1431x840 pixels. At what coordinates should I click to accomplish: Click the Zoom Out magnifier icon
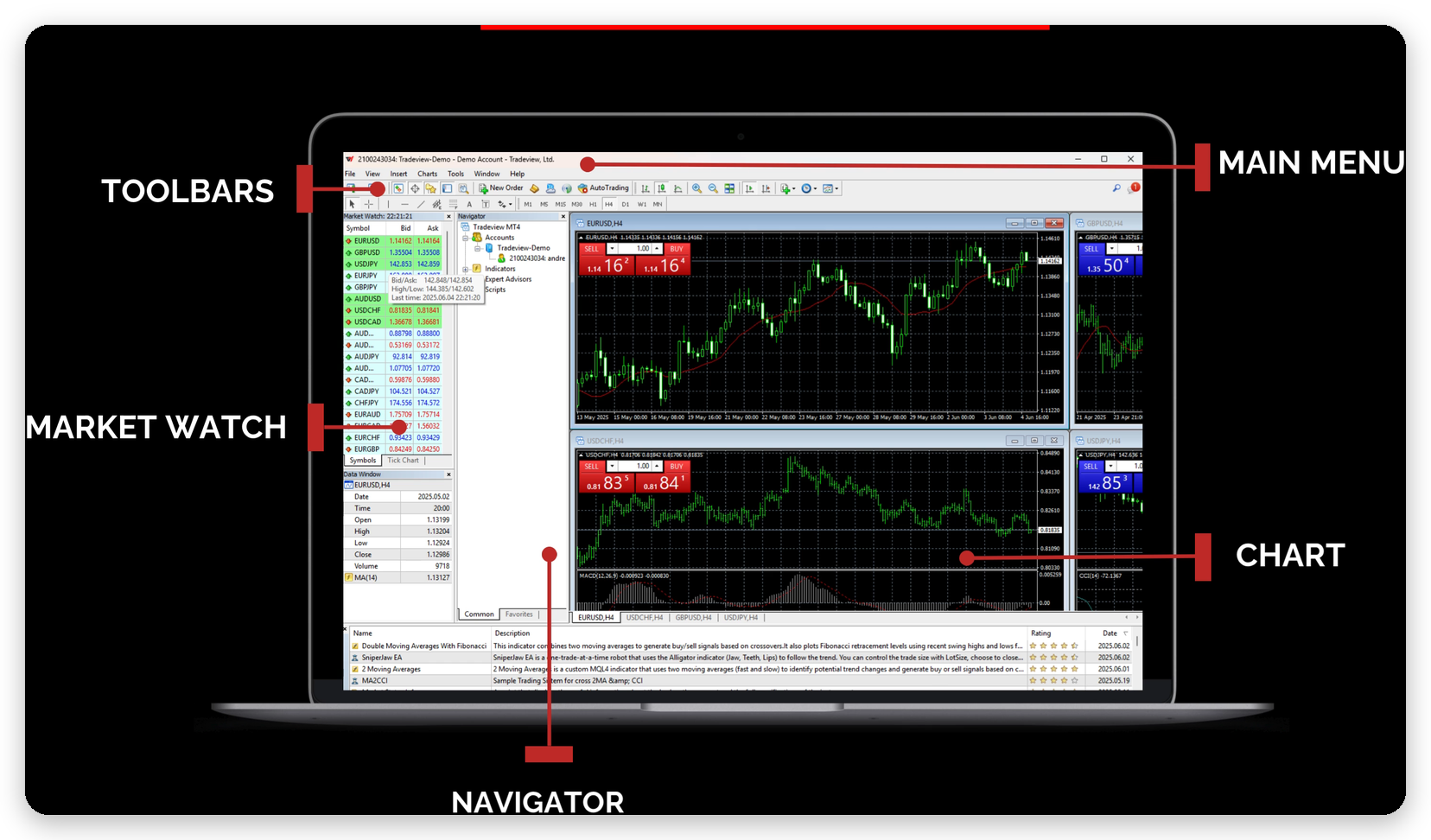click(713, 188)
